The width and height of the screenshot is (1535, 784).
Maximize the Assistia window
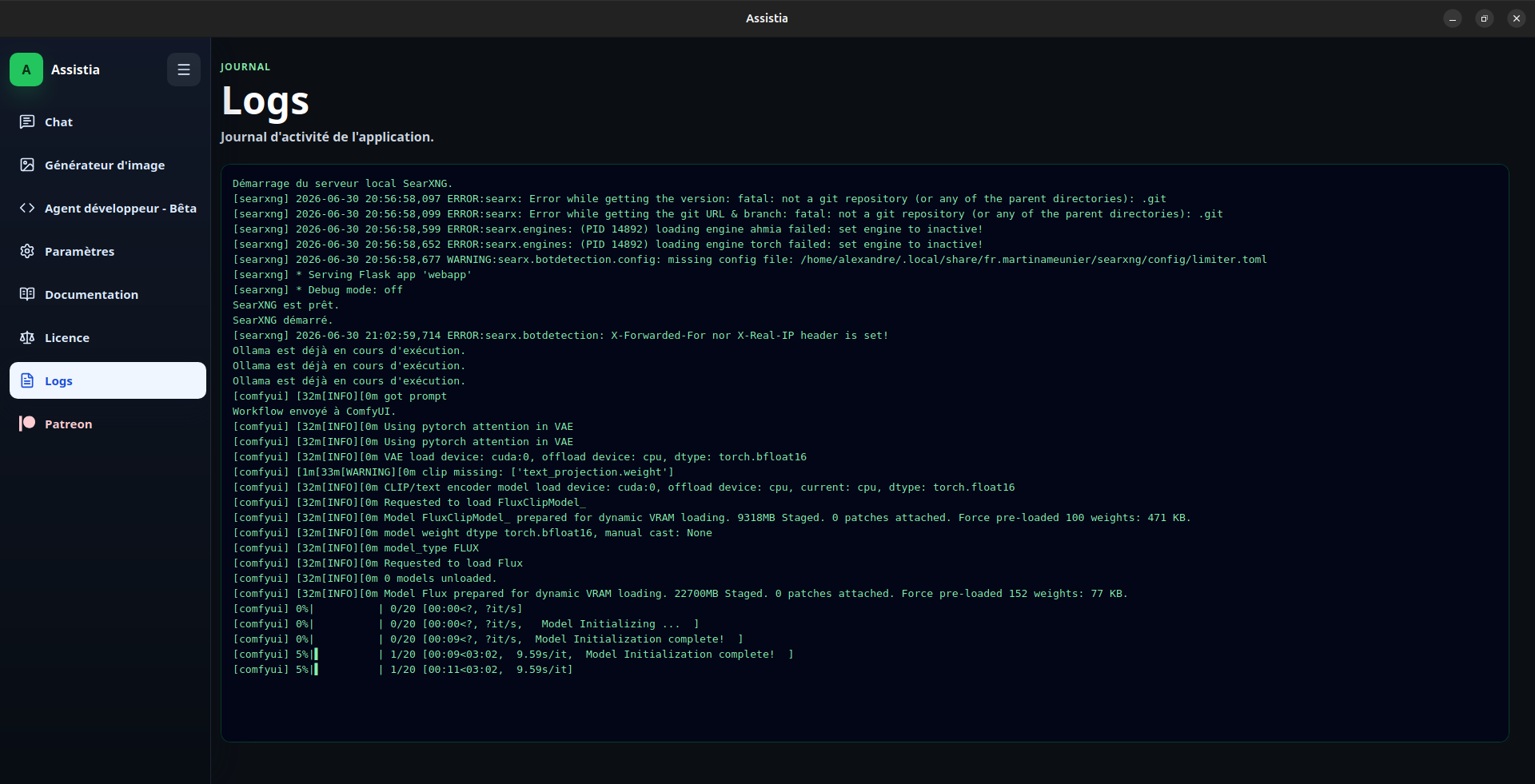point(1485,18)
